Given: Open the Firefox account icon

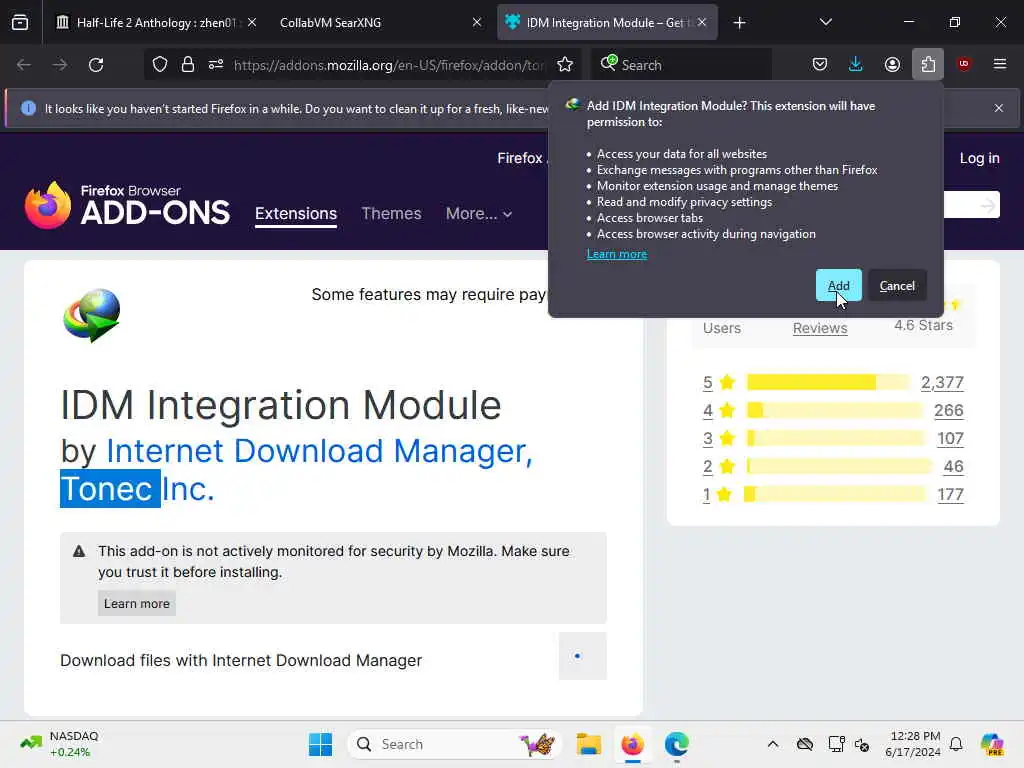Looking at the screenshot, I should click(892, 65).
